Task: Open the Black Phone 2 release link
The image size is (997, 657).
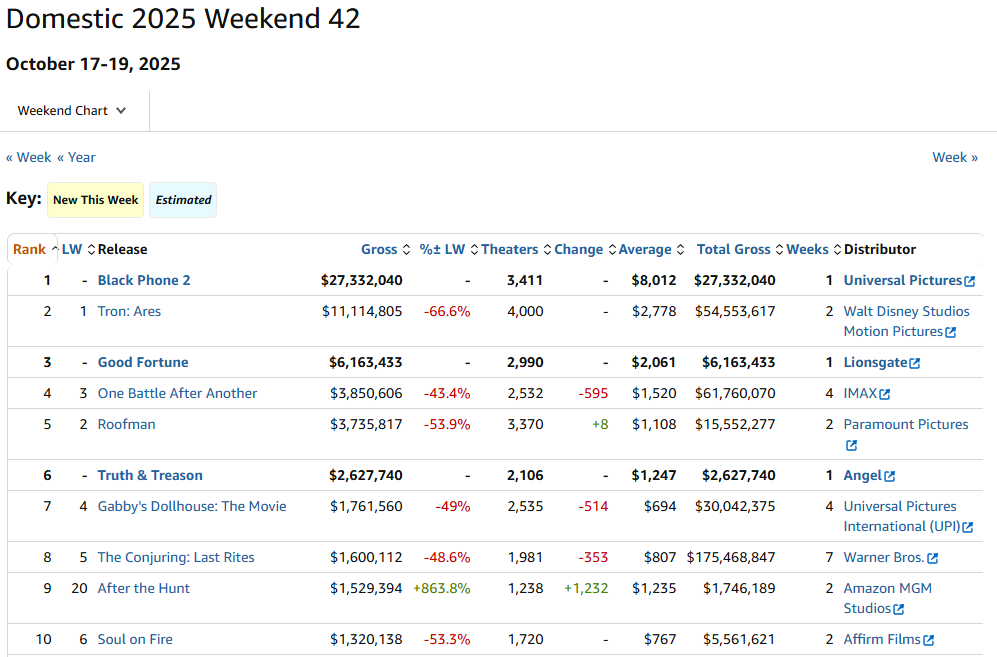Action: [x=144, y=281]
